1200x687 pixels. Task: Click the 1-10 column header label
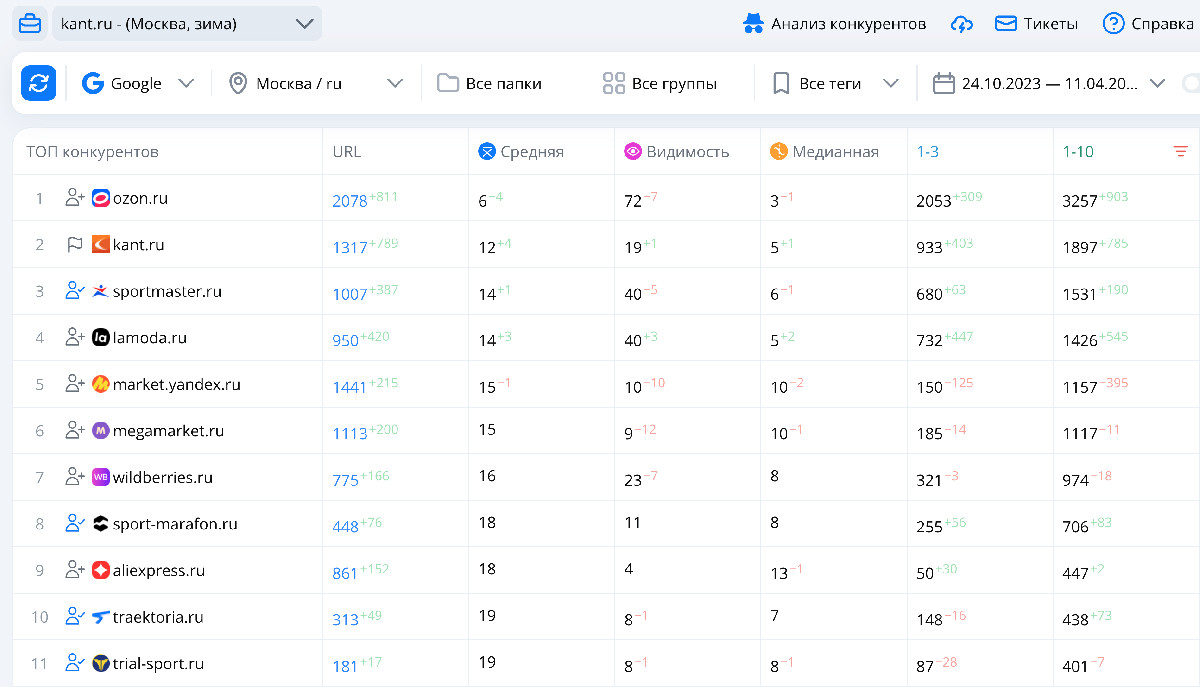1078,152
